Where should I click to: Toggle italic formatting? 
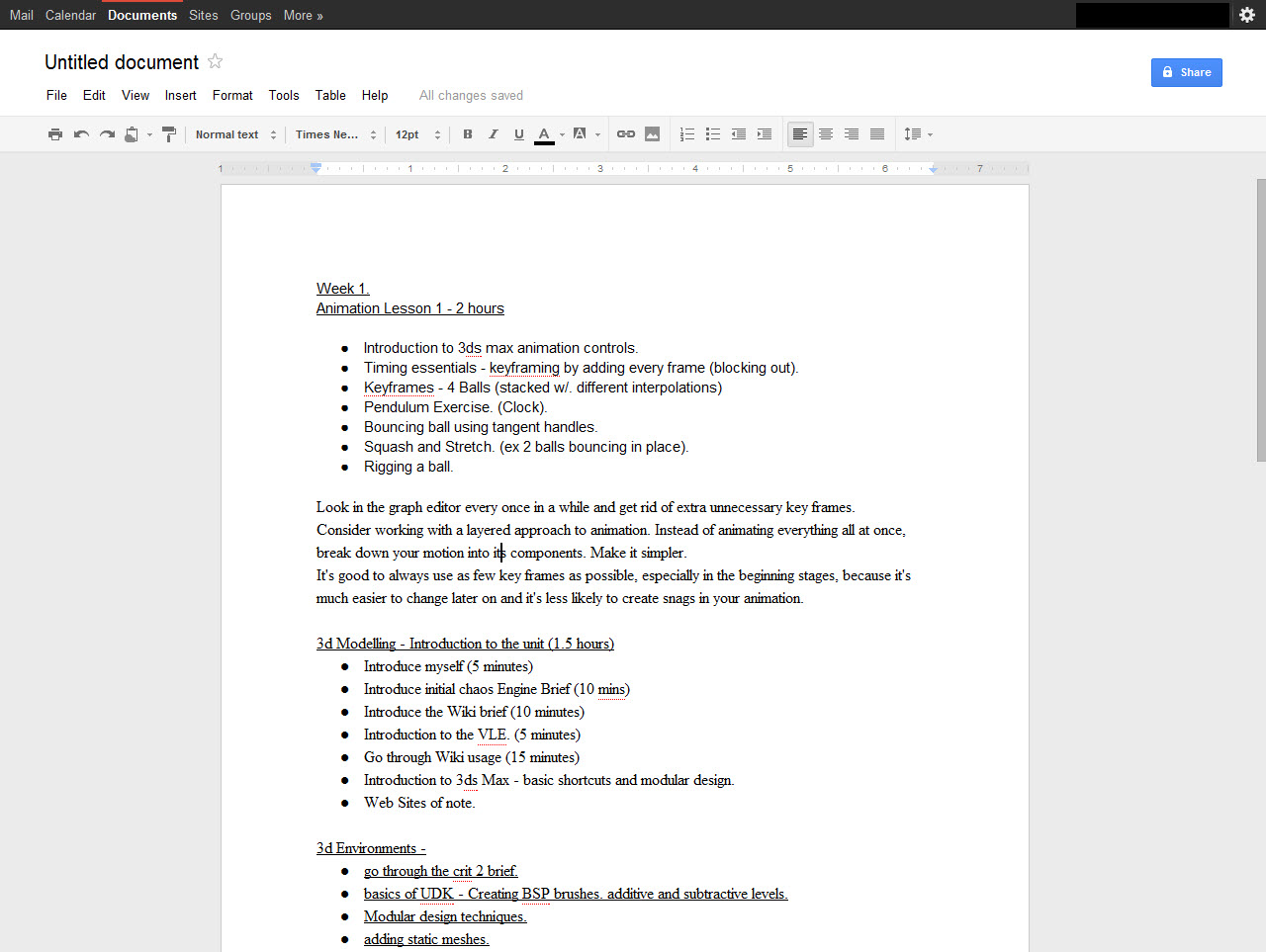[x=494, y=134]
